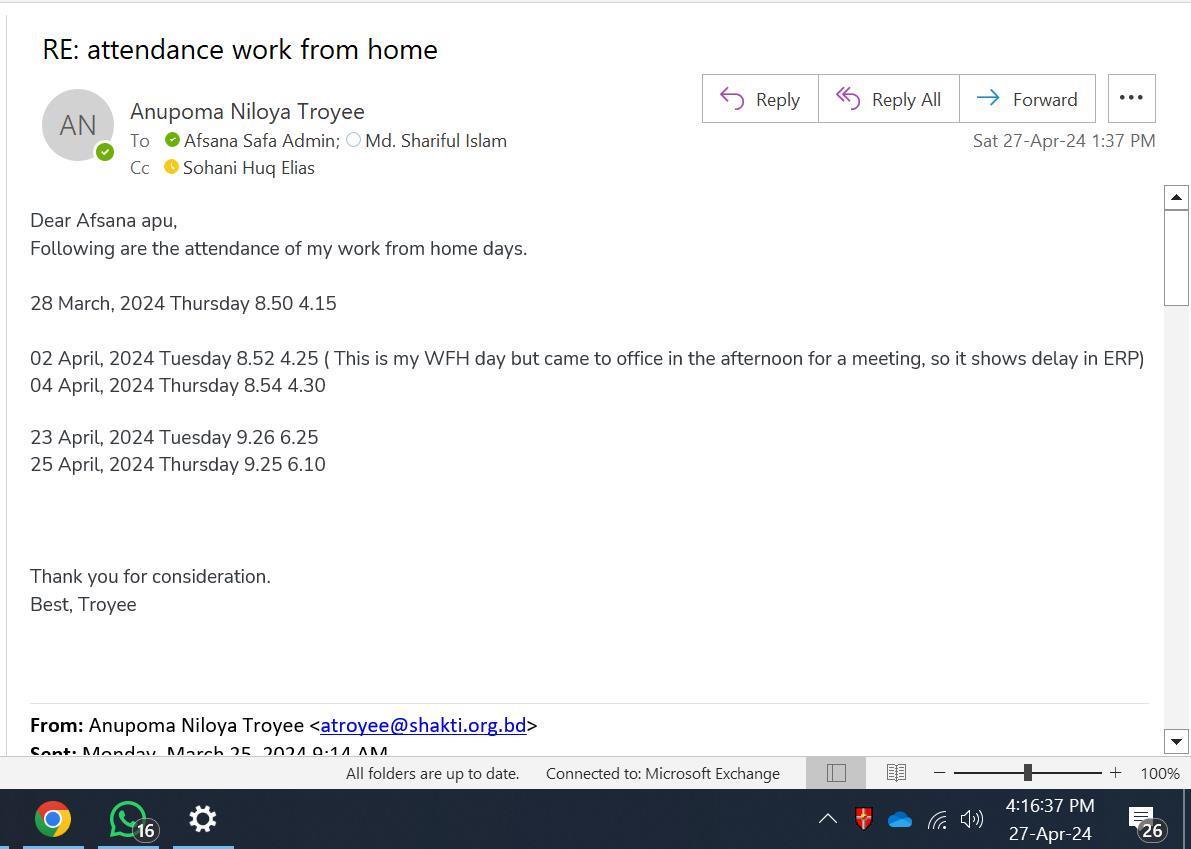The image size is (1191, 849).
Task: Click sender name Anupoma Niloya Troyee
Action: [247, 111]
